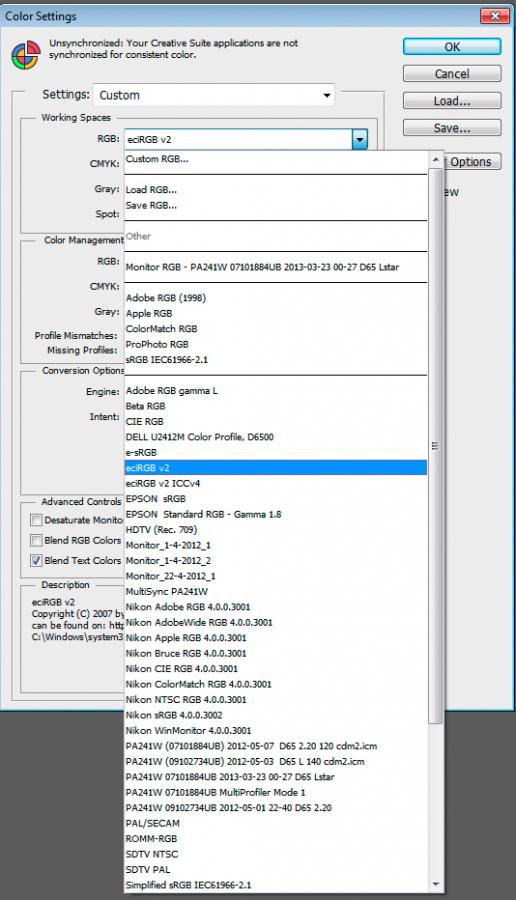Select Adobe RGB gamma L
516x900 pixels.
(276, 391)
